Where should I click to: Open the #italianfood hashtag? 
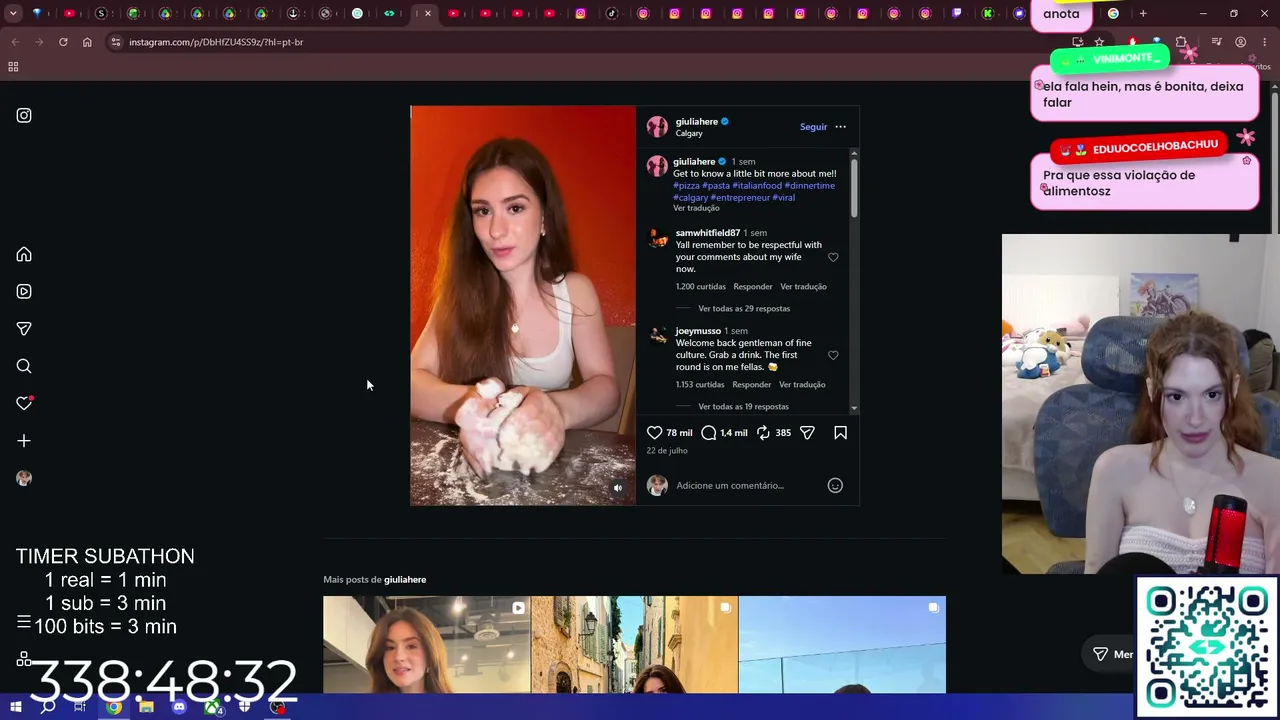coord(757,186)
